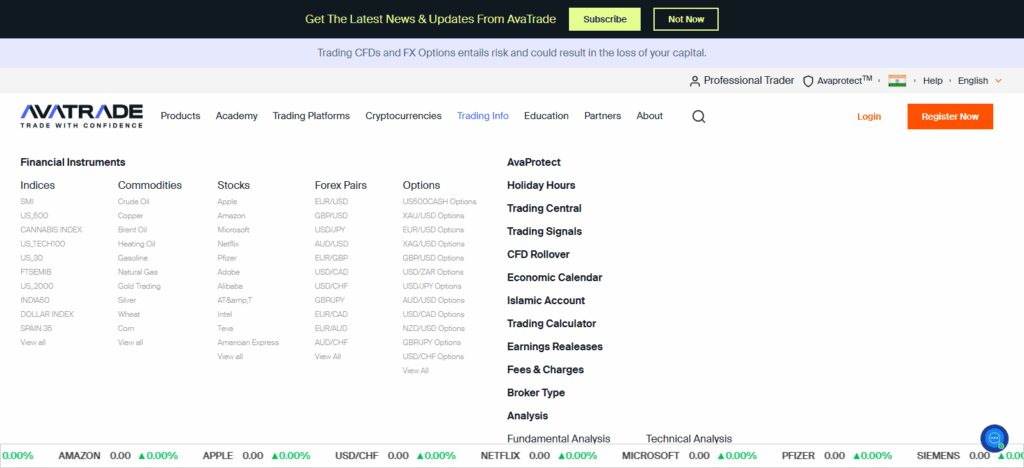Open Trading Signals page
The height and width of the screenshot is (468, 1024).
(544, 231)
